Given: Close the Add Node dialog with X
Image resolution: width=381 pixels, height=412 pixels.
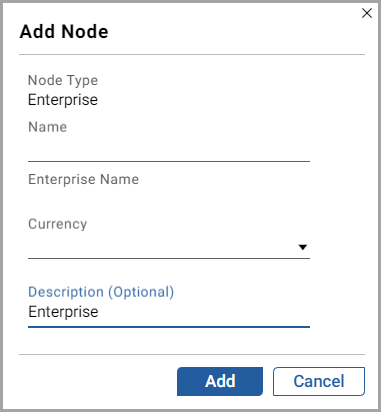Looking at the screenshot, I should (367, 13).
